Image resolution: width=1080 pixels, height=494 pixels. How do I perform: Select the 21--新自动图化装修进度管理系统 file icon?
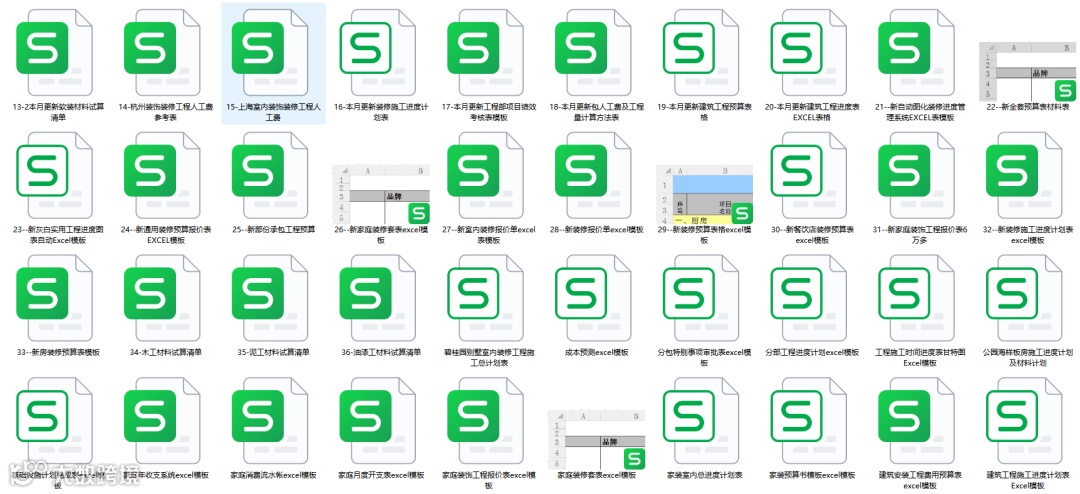pyautogui.click(x=917, y=52)
